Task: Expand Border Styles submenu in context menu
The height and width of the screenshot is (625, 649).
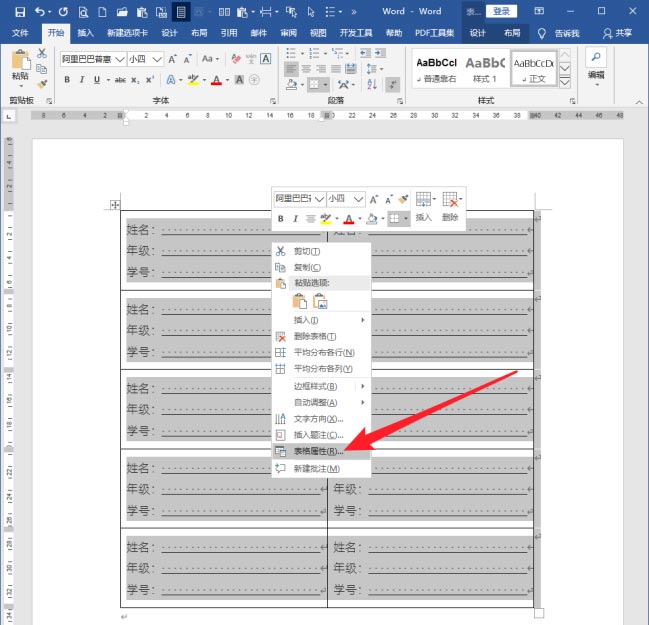Action: coord(321,386)
